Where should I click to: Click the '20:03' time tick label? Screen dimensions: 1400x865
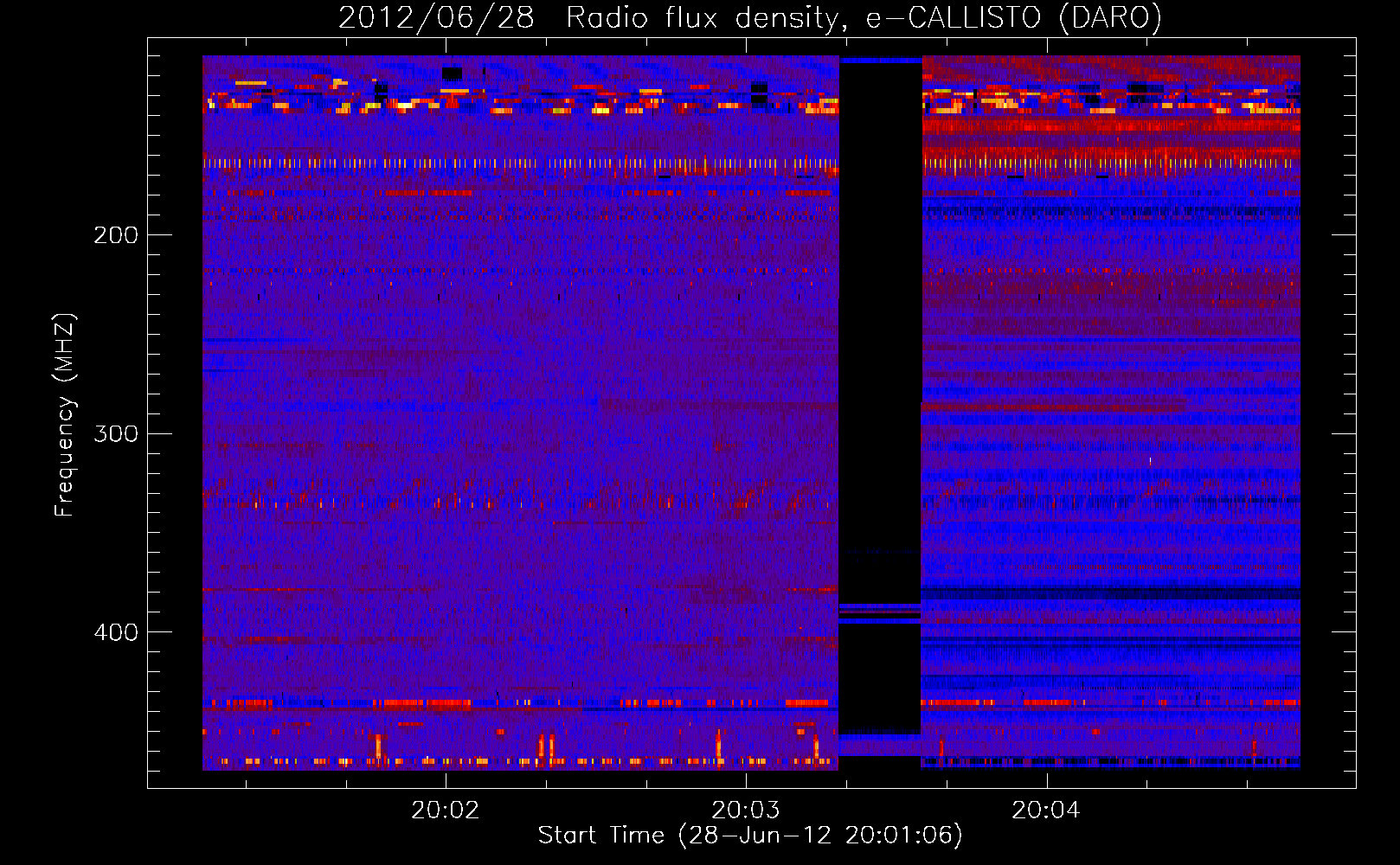point(746,811)
